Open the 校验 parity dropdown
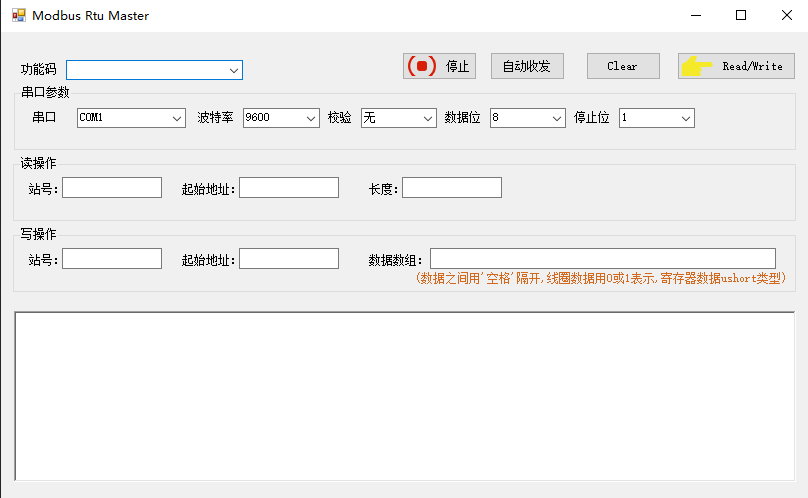808x498 pixels. tap(399, 118)
